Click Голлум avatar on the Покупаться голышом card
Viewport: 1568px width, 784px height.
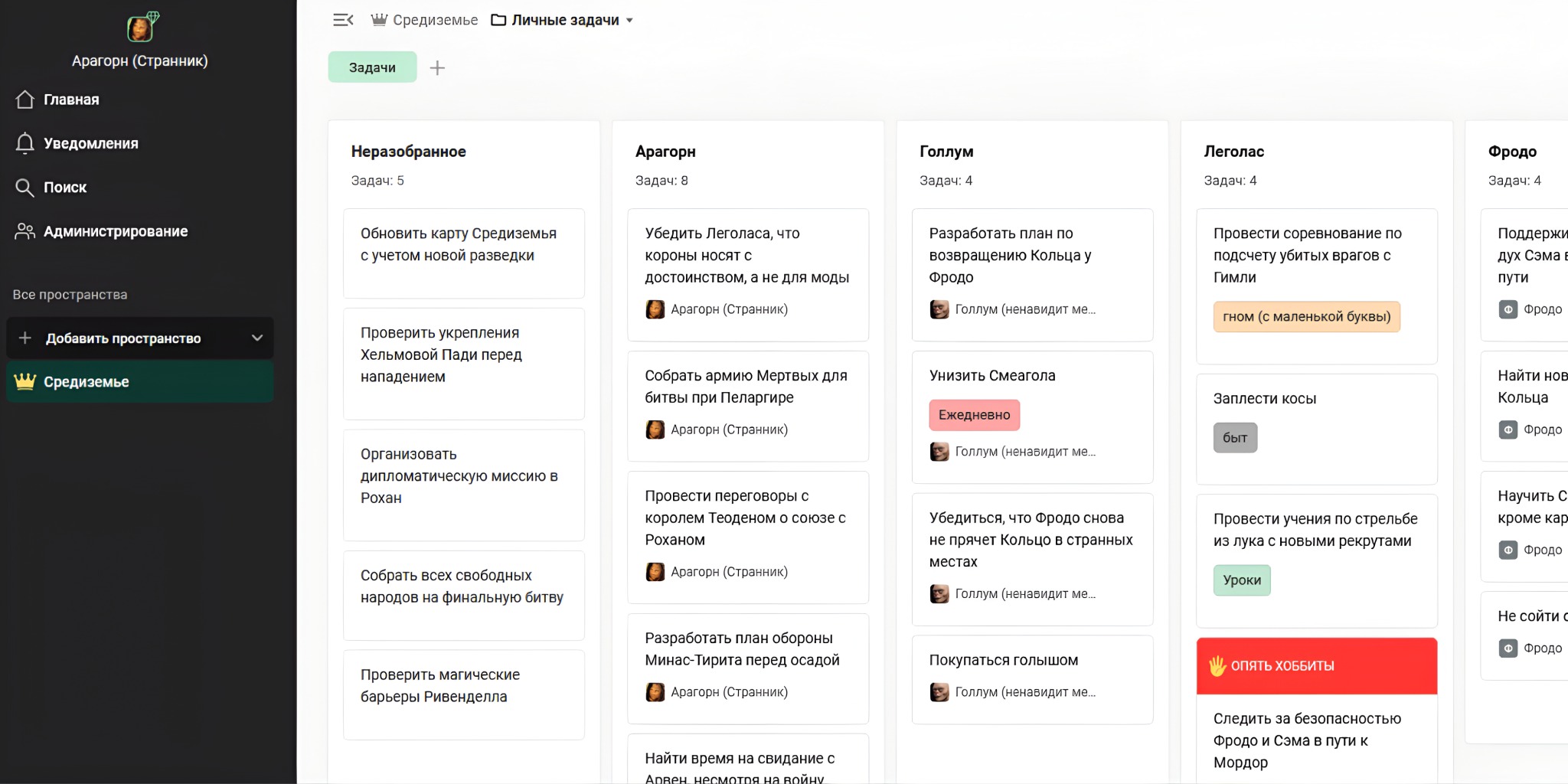click(x=939, y=692)
